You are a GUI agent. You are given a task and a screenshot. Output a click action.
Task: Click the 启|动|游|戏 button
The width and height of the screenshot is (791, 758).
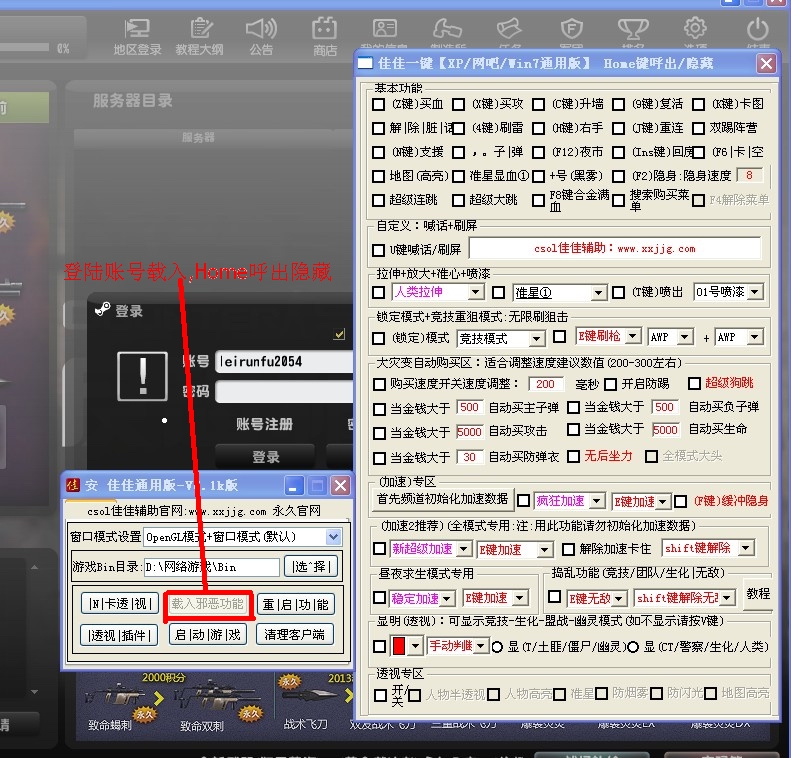pos(207,634)
